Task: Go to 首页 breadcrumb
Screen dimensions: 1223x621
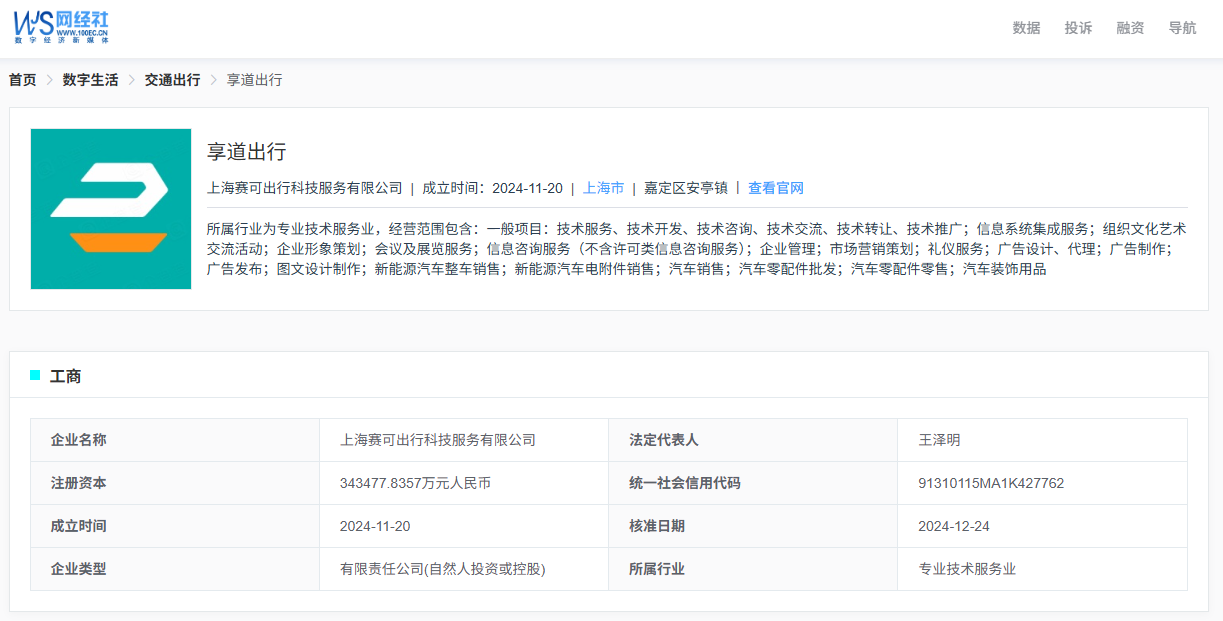Action: tap(23, 80)
